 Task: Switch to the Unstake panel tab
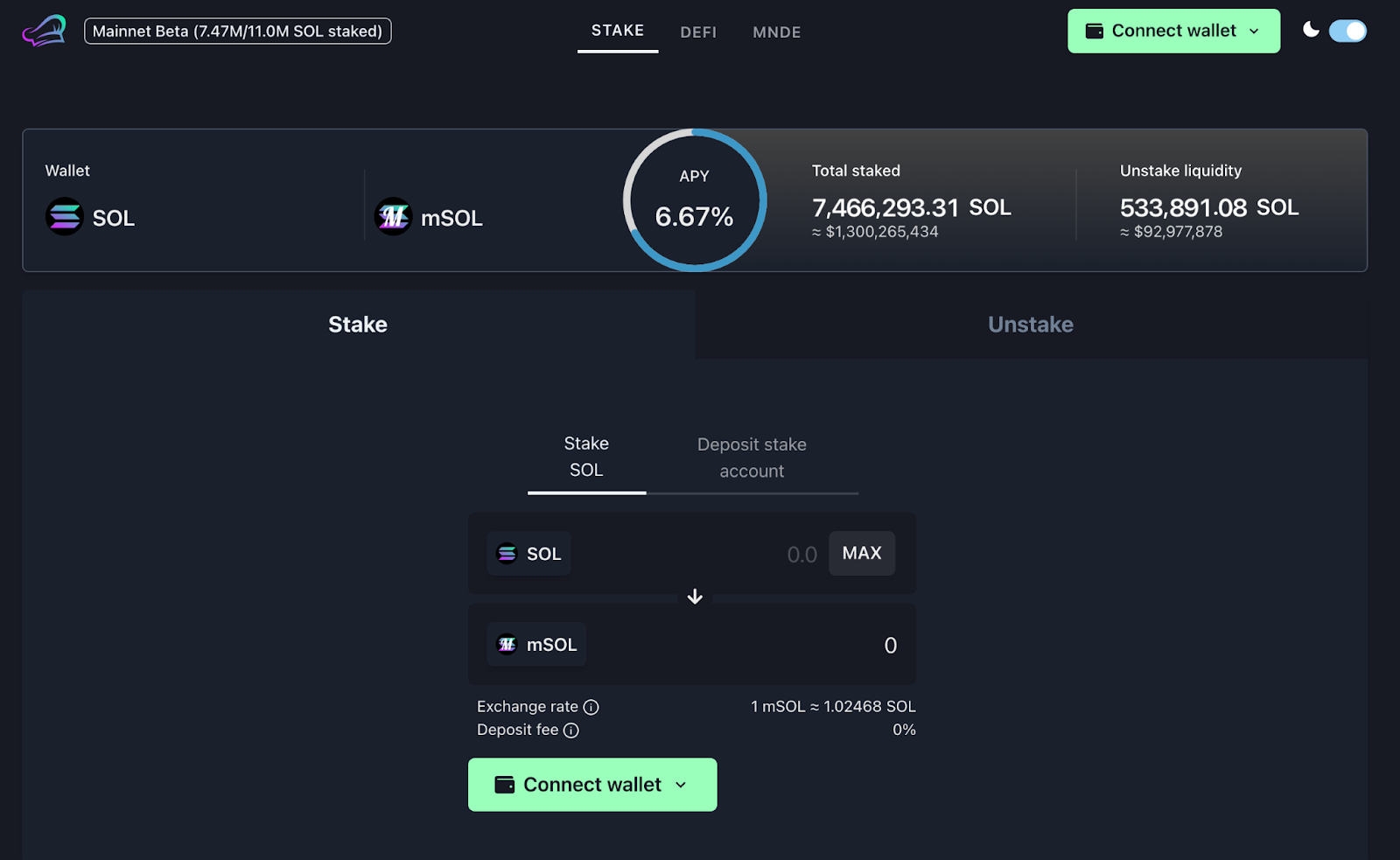tap(1031, 325)
